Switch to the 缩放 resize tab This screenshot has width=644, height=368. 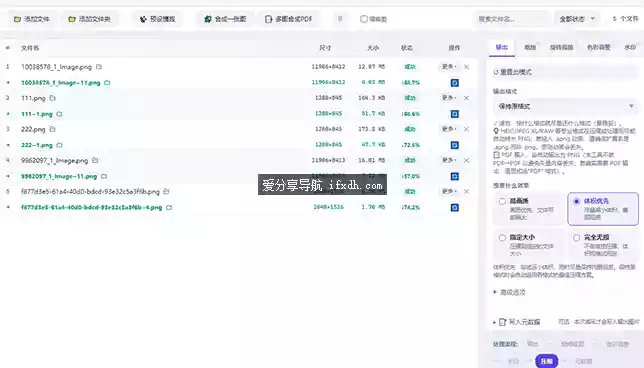pyautogui.click(x=530, y=47)
